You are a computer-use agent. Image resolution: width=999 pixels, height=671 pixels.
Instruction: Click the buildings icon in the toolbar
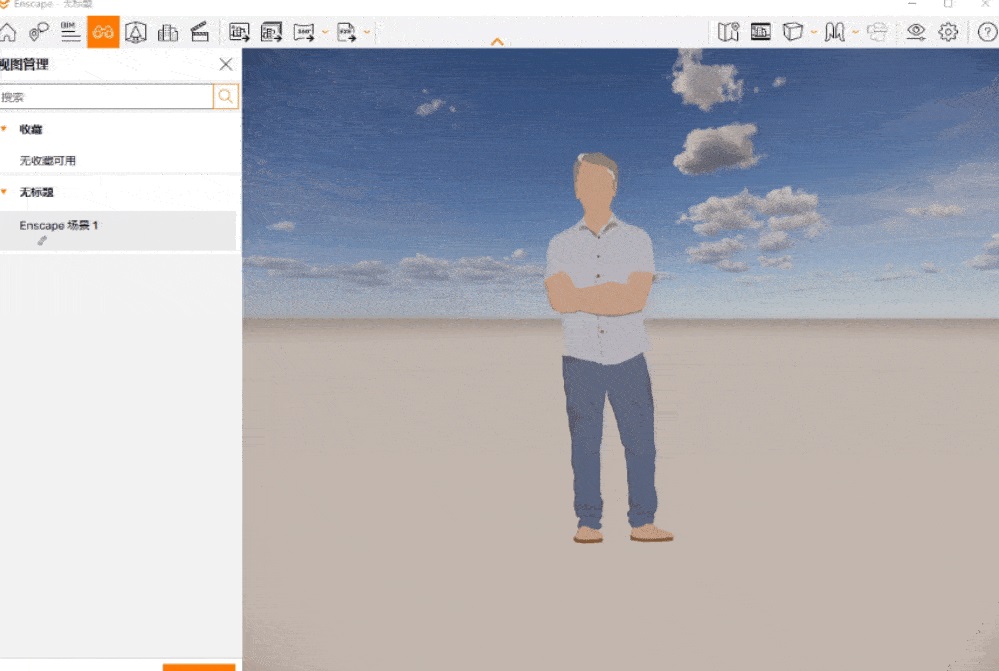click(x=168, y=32)
